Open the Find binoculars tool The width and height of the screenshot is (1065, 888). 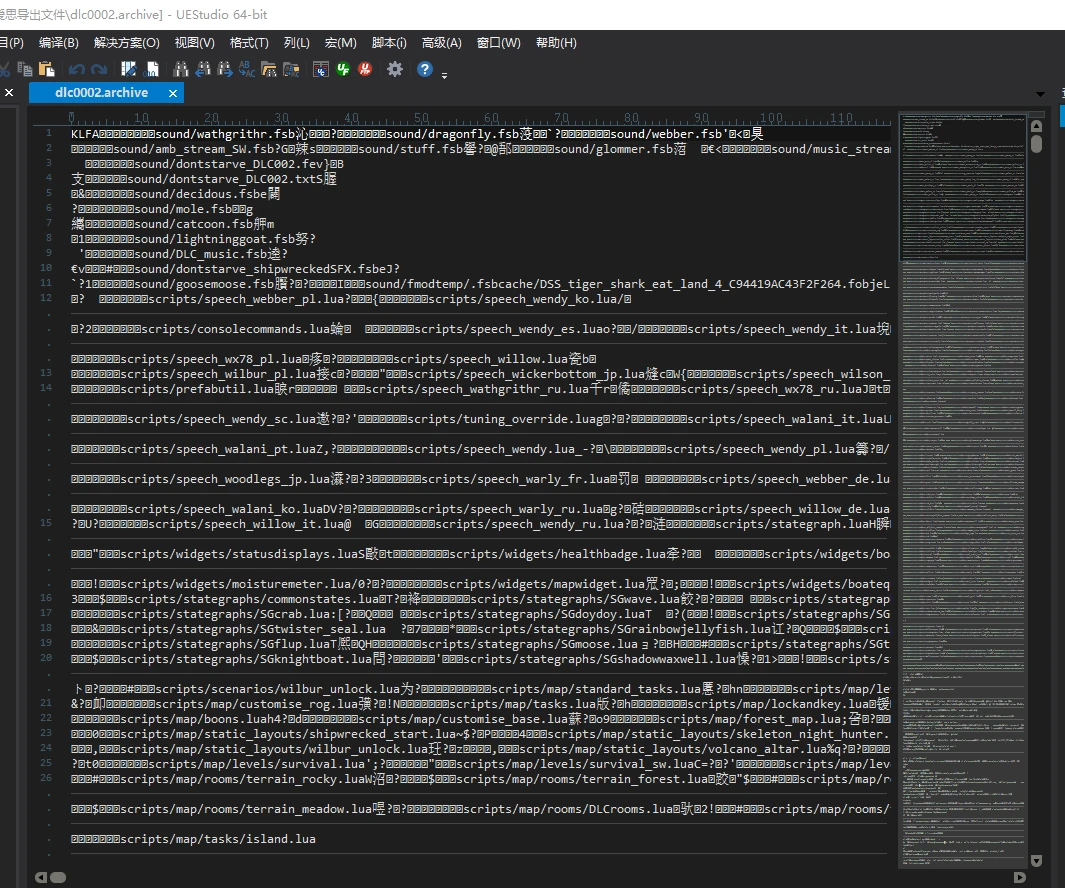click(181, 69)
